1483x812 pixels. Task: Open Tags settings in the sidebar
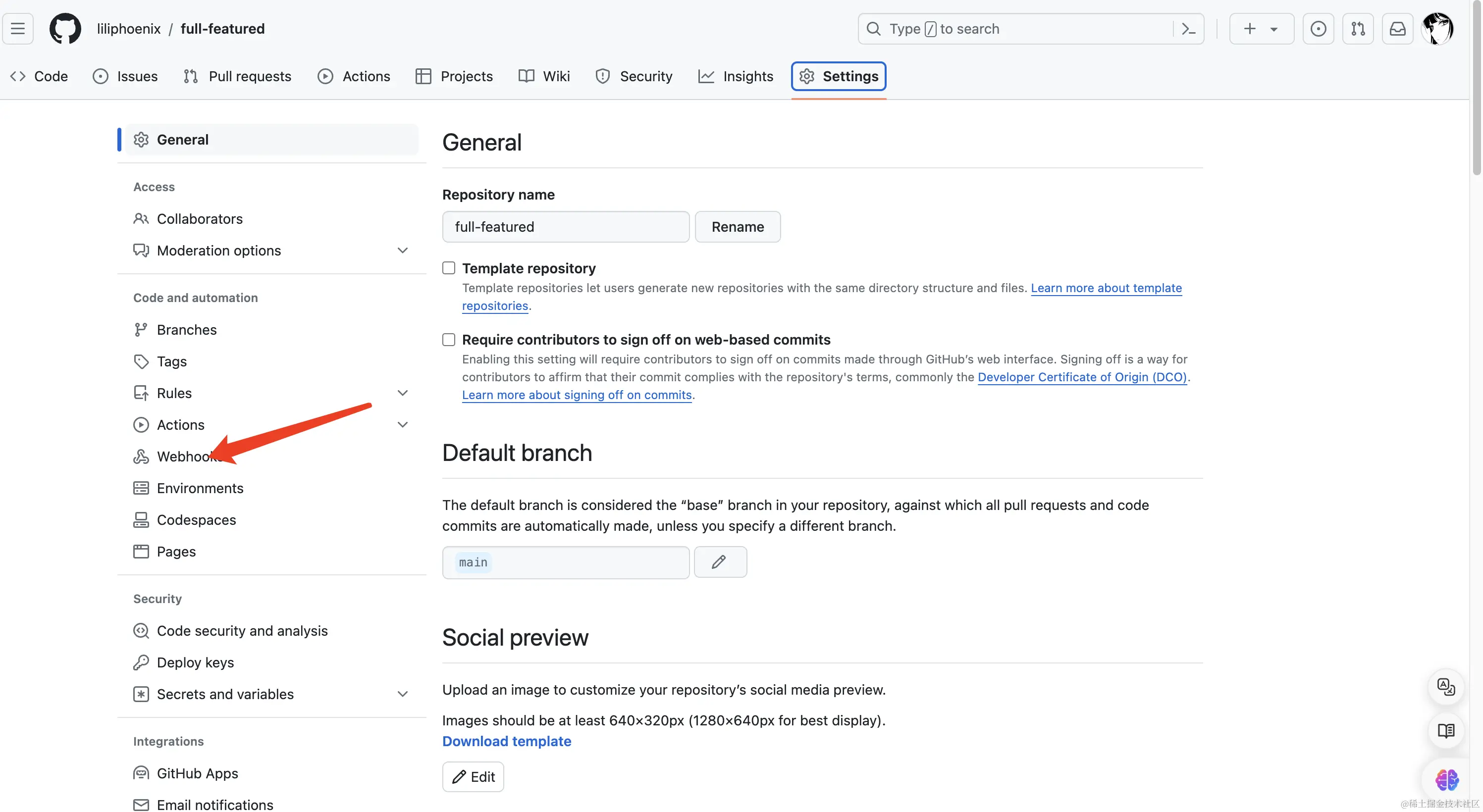coord(271,361)
